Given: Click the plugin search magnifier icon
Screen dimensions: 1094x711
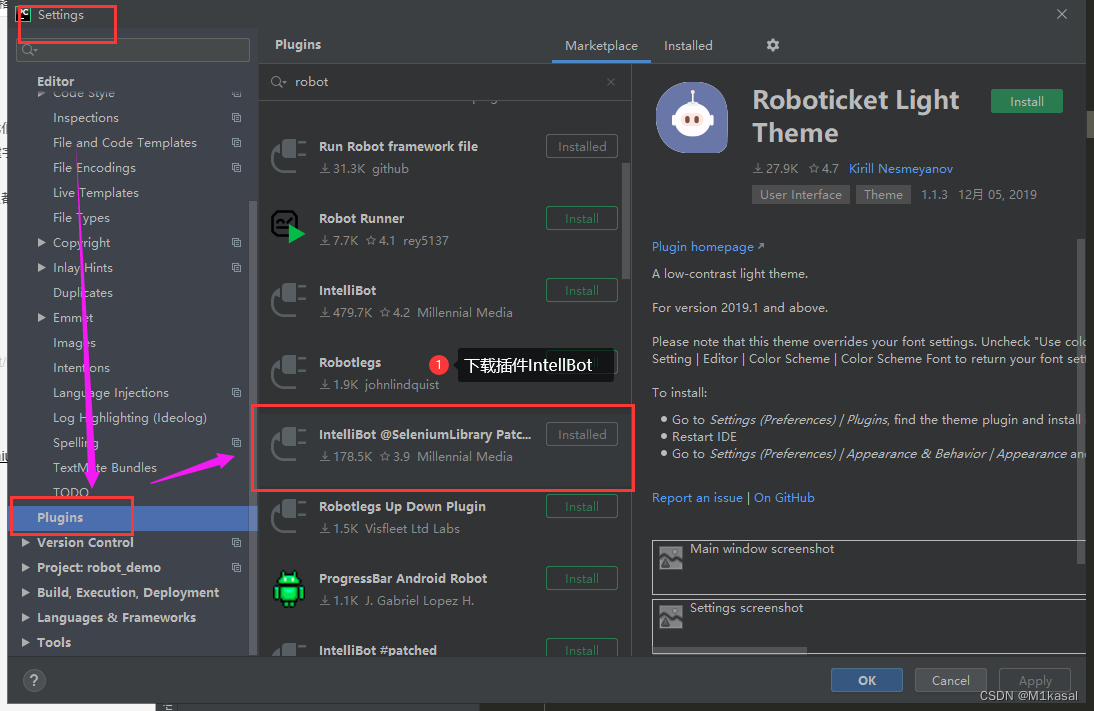Looking at the screenshot, I should coord(278,82).
